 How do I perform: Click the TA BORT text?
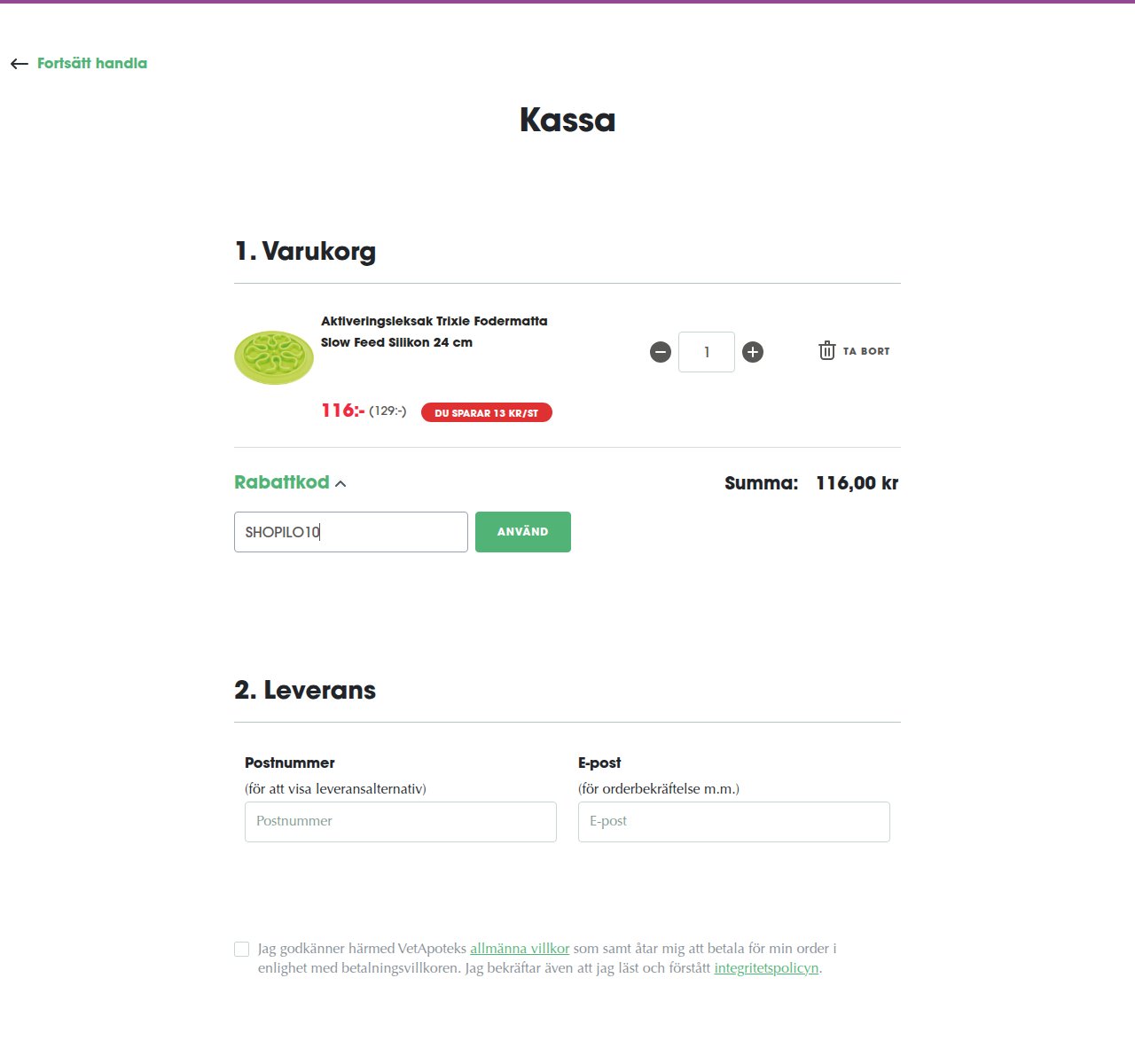(866, 351)
